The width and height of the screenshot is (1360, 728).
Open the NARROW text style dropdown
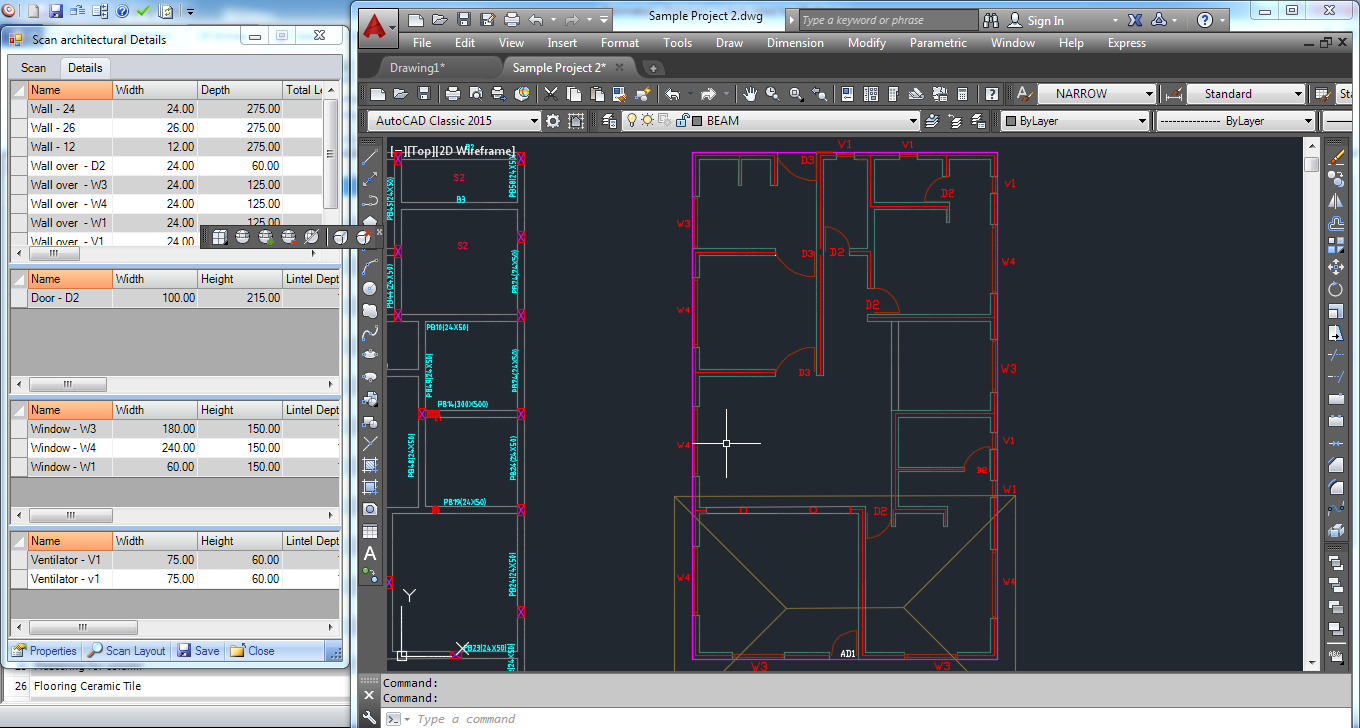tap(1149, 94)
